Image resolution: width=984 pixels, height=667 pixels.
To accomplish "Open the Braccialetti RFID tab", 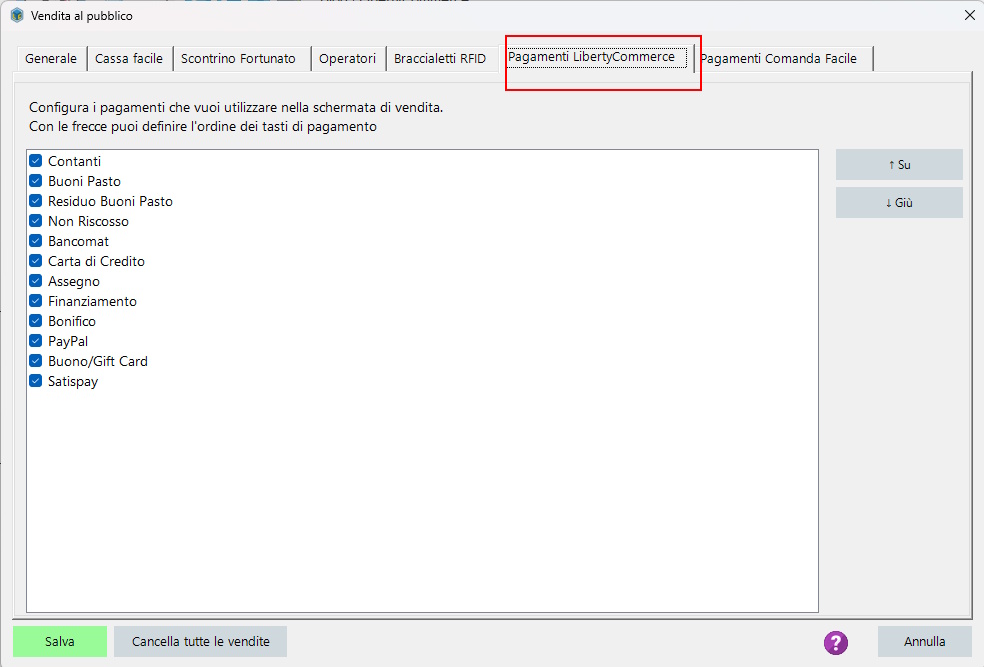I will [x=440, y=58].
